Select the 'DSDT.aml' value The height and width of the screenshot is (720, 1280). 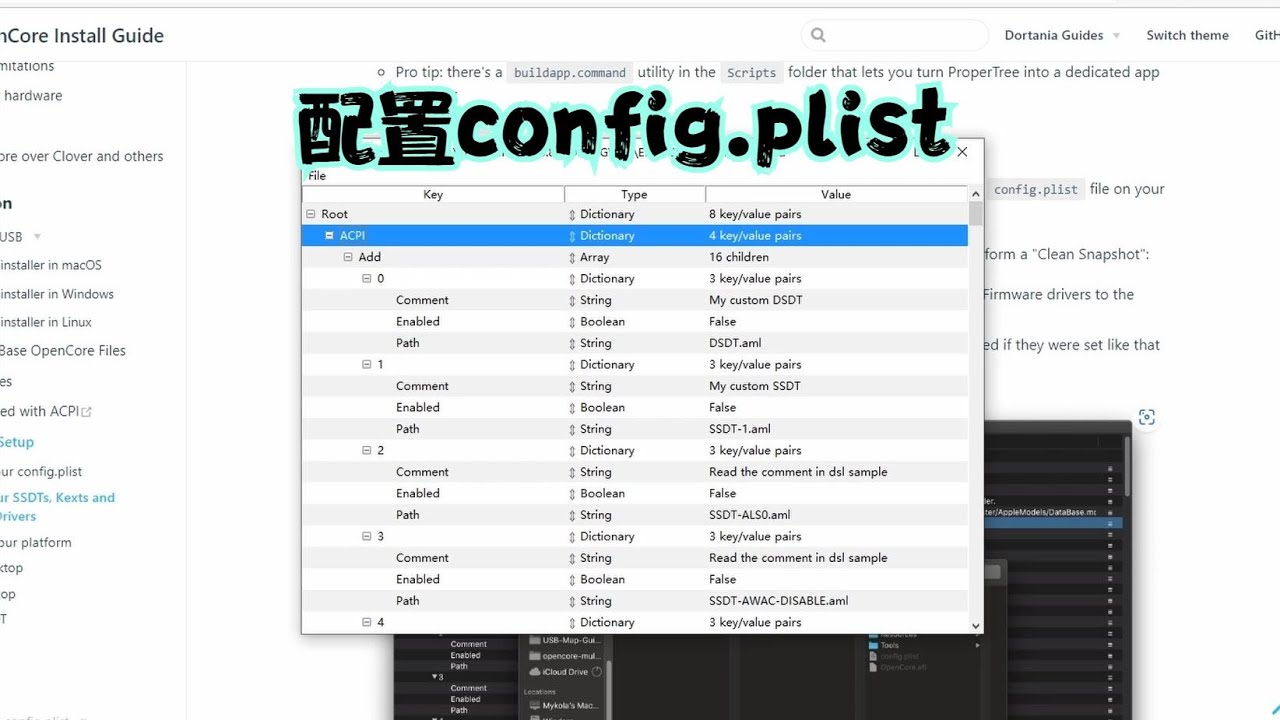(735, 343)
